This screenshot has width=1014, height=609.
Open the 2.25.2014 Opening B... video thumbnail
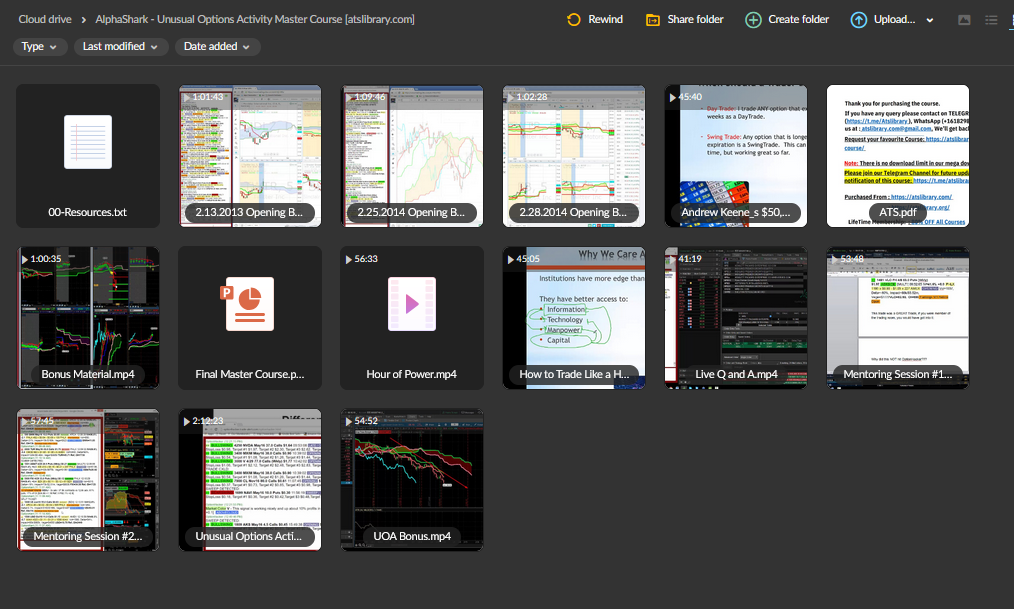tap(412, 156)
